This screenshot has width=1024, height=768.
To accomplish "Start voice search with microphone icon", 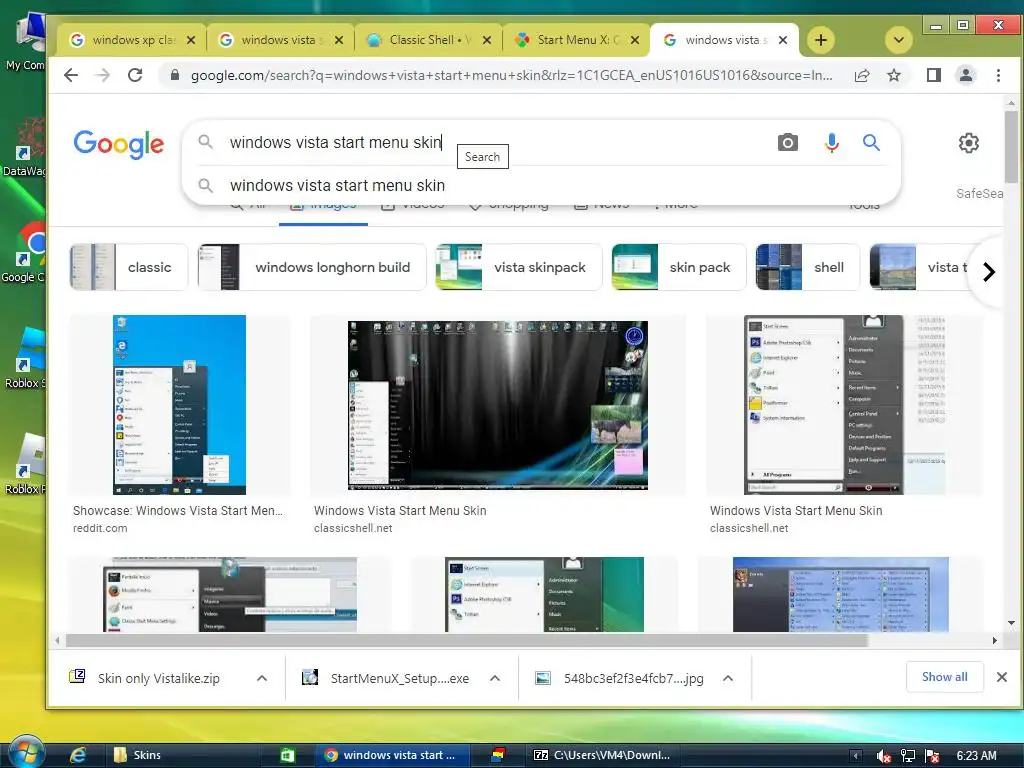I will (831, 142).
